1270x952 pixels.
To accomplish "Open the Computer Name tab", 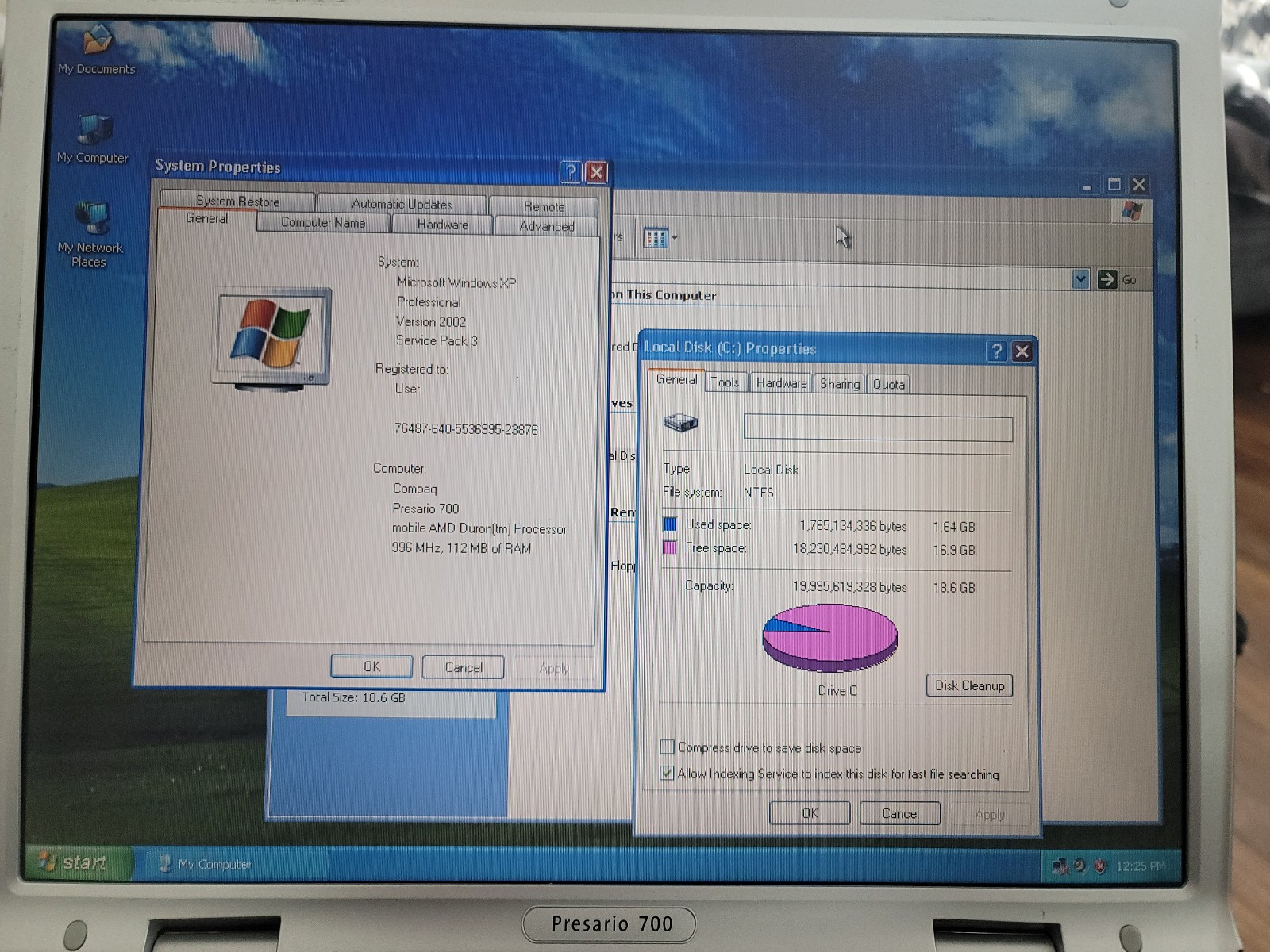I will click(323, 223).
